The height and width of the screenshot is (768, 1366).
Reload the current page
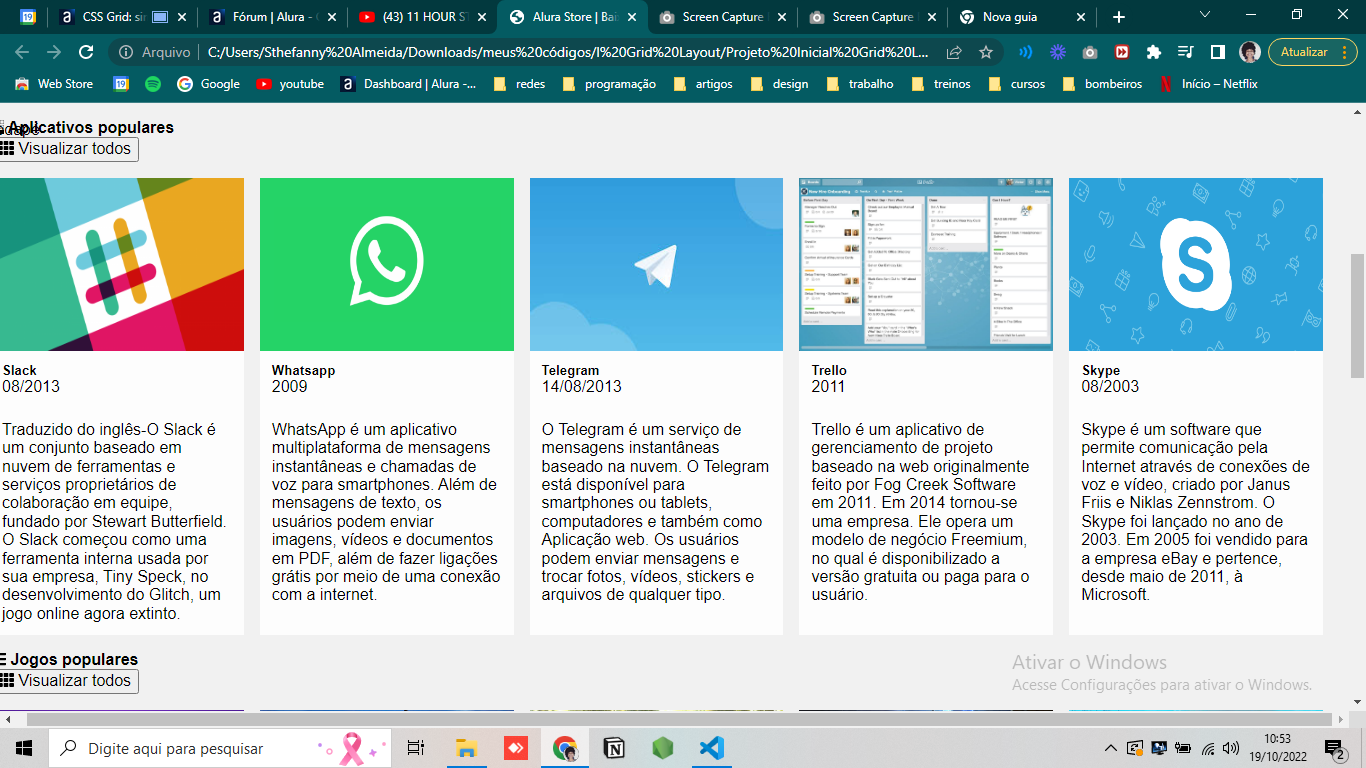click(86, 52)
